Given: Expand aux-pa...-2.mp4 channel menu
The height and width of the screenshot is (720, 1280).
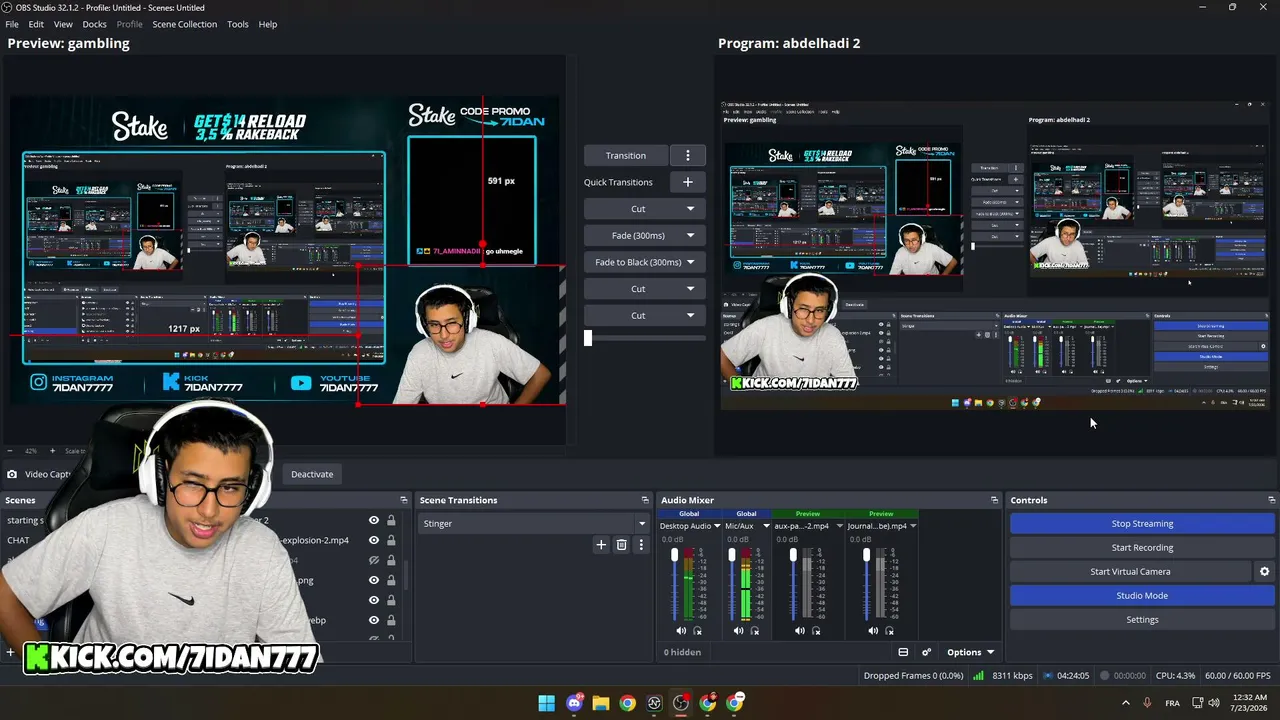Looking at the screenshot, I should 841,525.
